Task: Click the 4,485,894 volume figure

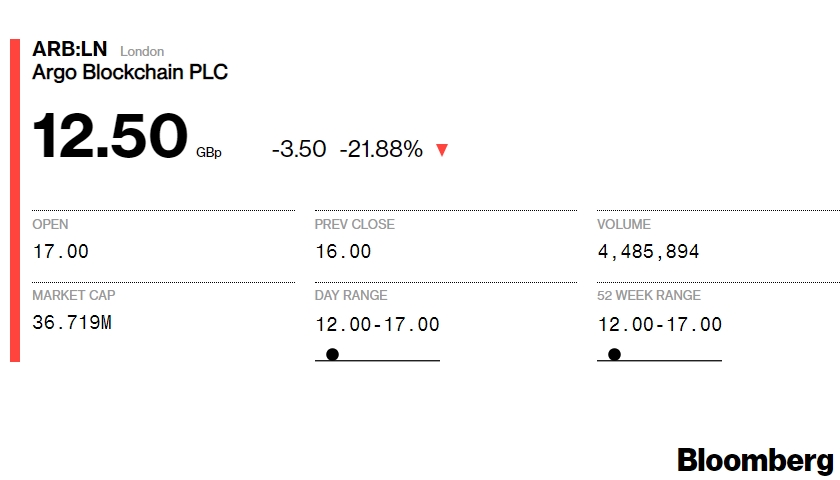Action: pos(648,251)
